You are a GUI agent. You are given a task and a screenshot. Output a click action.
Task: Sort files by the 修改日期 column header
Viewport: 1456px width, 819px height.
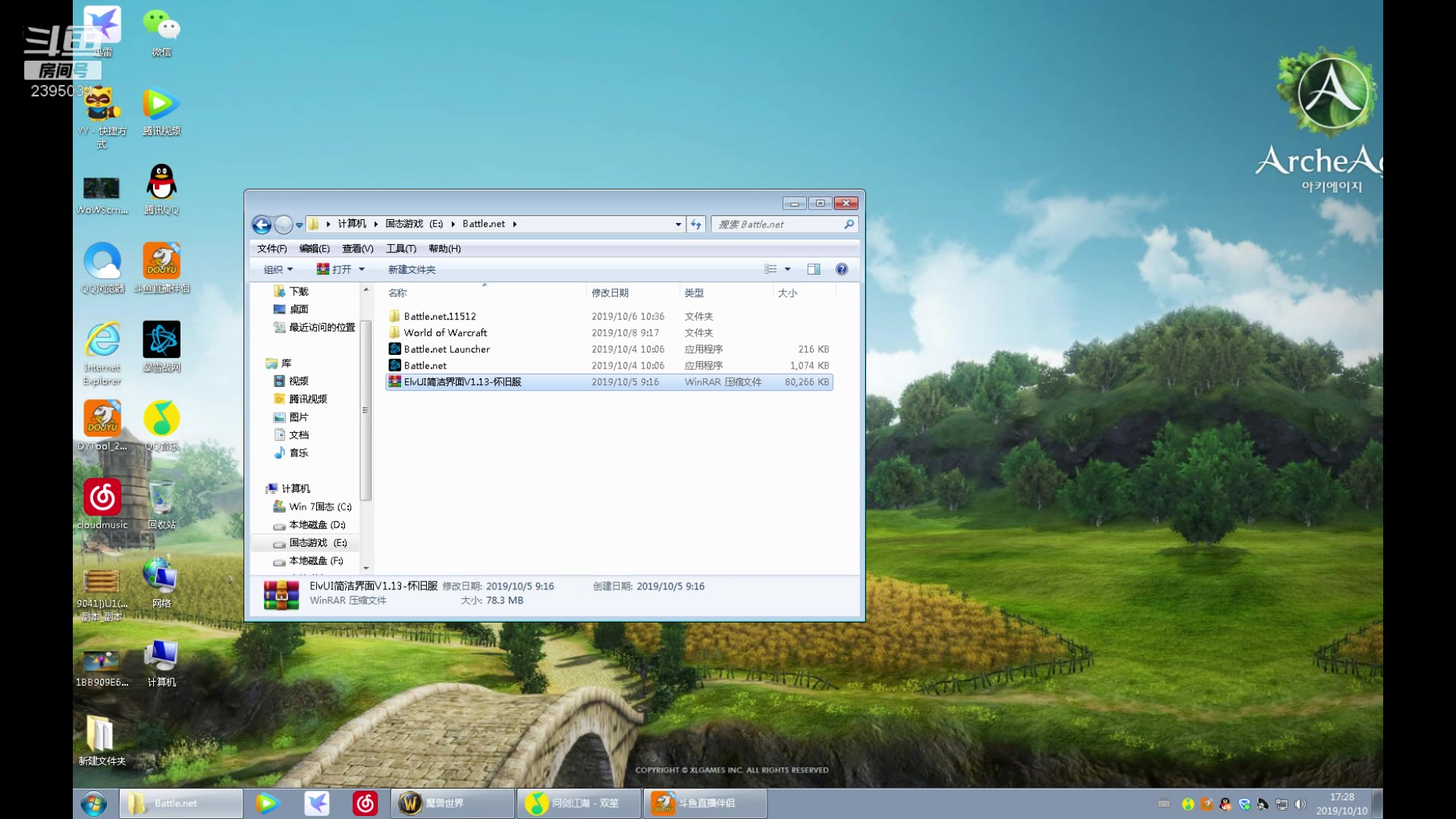click(x=610, y=293)
